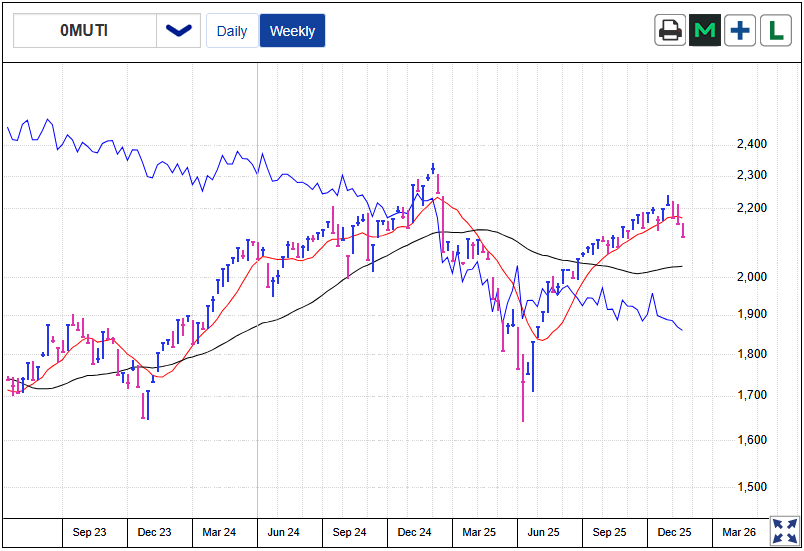
Task: Click the Mar 24 time axis label
Action: [219, 532]
